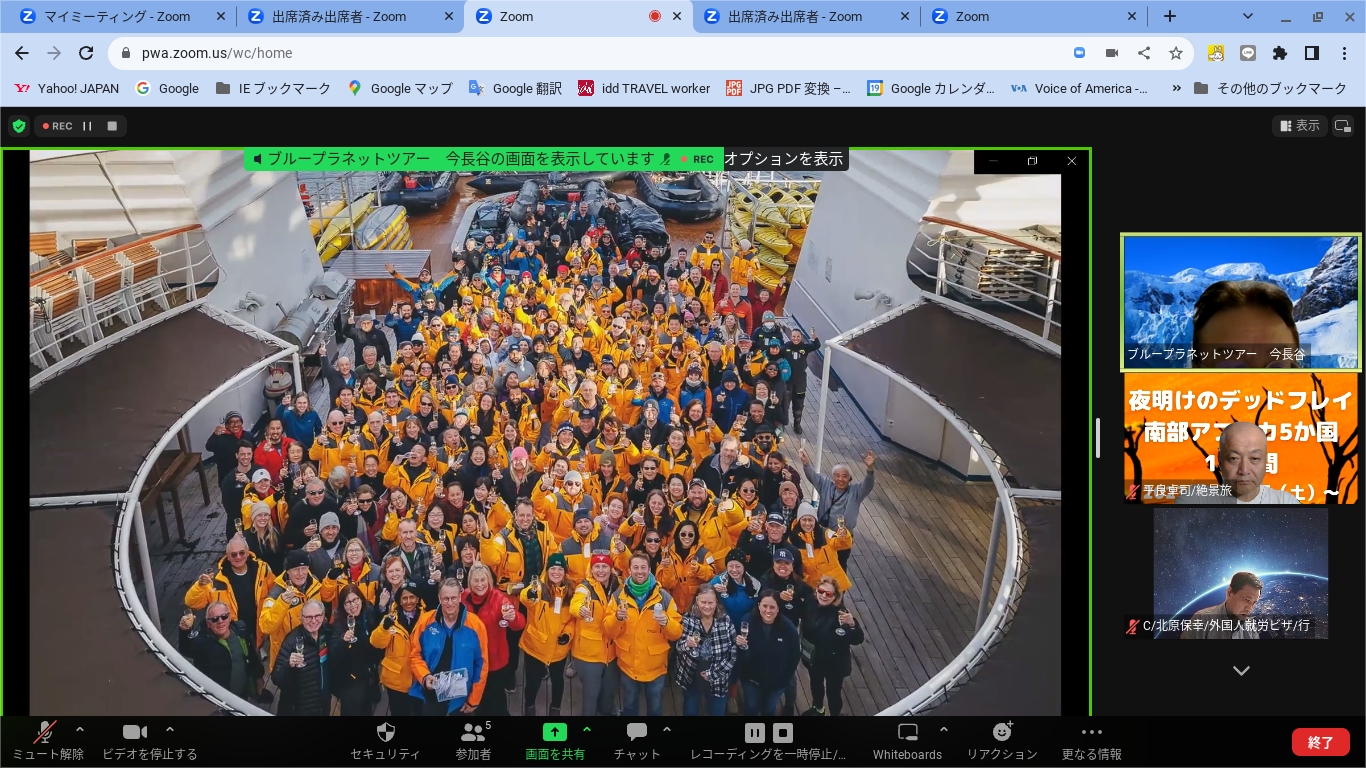Select 手良卓司/絶景旅 participant thumbnail

point(1241,438)
